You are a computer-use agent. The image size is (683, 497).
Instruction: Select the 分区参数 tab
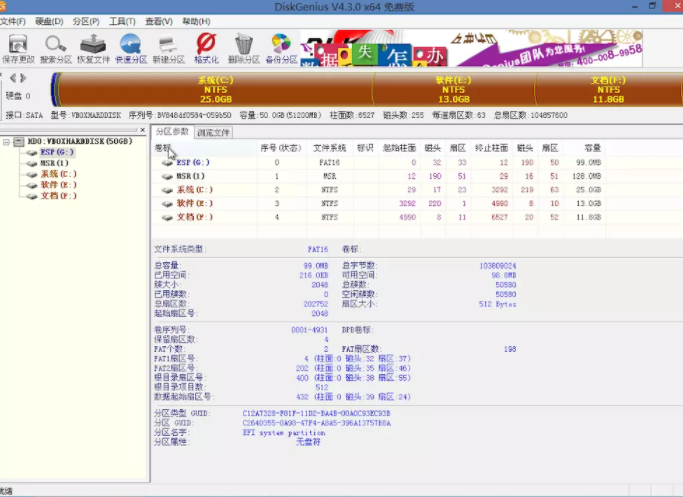pos(172,132)
